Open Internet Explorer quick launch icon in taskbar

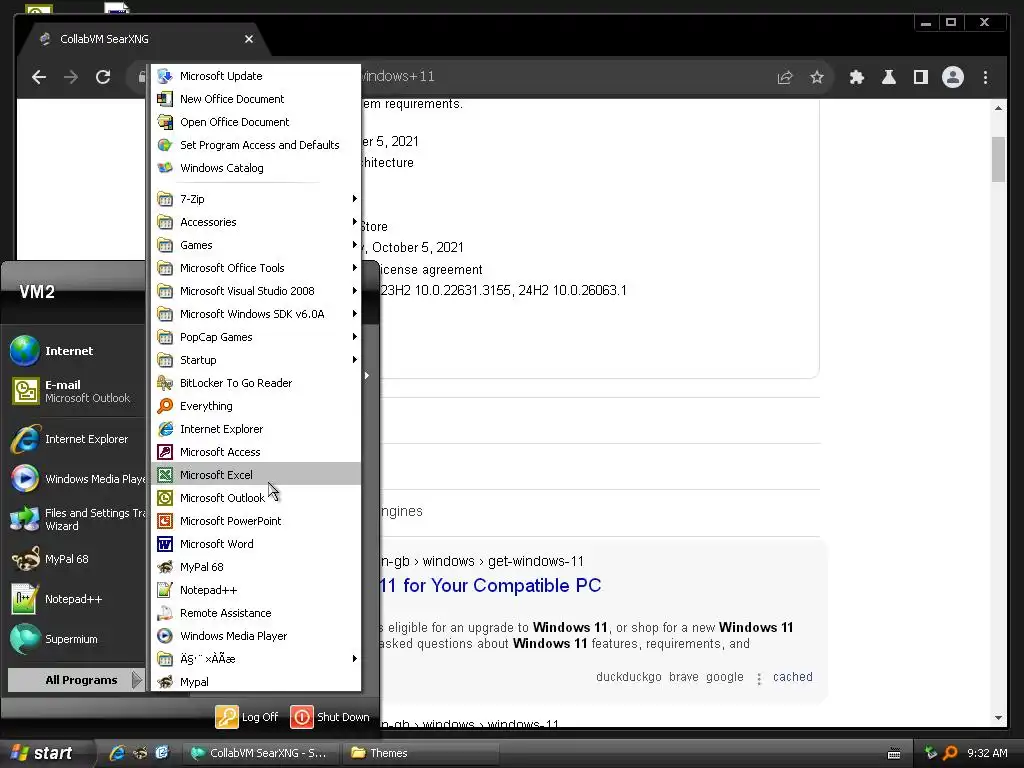117,753
